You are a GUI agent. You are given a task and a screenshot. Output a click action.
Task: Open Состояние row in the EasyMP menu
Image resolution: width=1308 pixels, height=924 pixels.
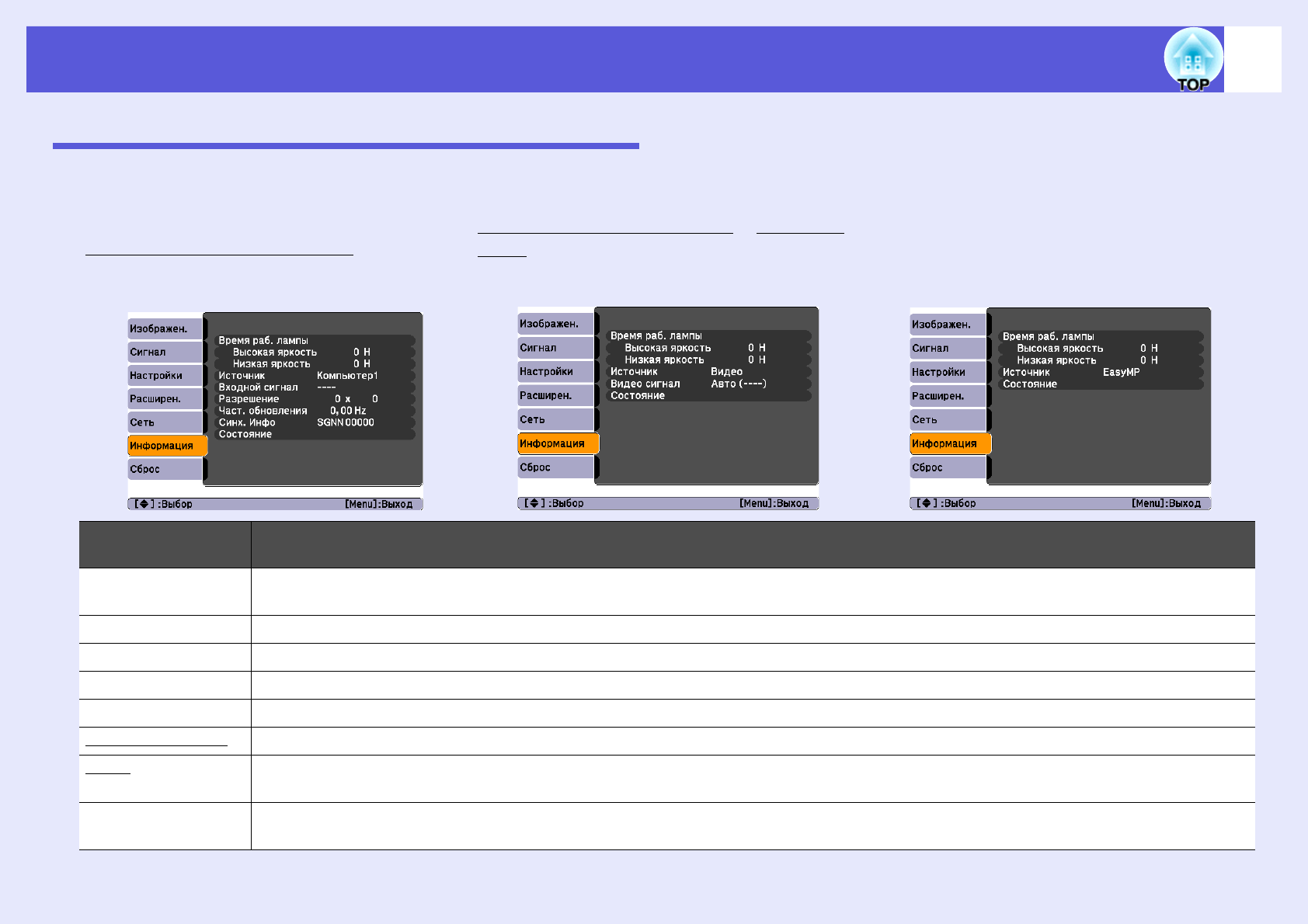[x=1099, y=384]
